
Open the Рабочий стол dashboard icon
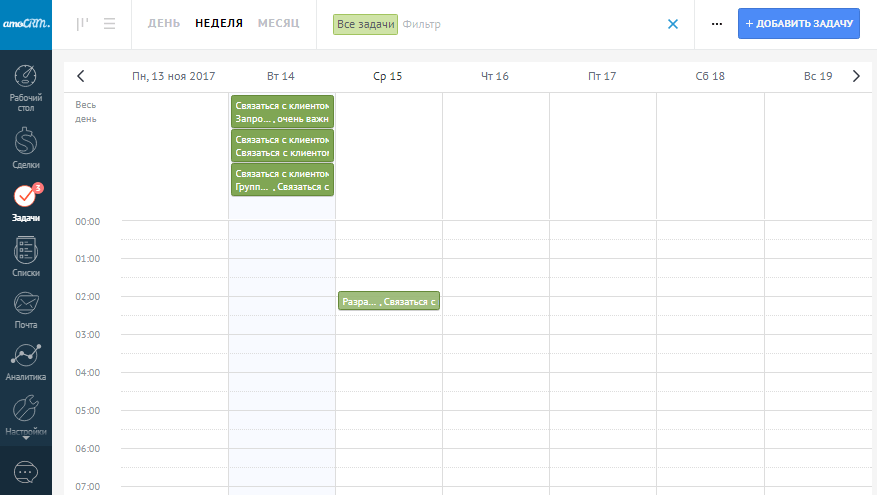[x=26, y=86]
